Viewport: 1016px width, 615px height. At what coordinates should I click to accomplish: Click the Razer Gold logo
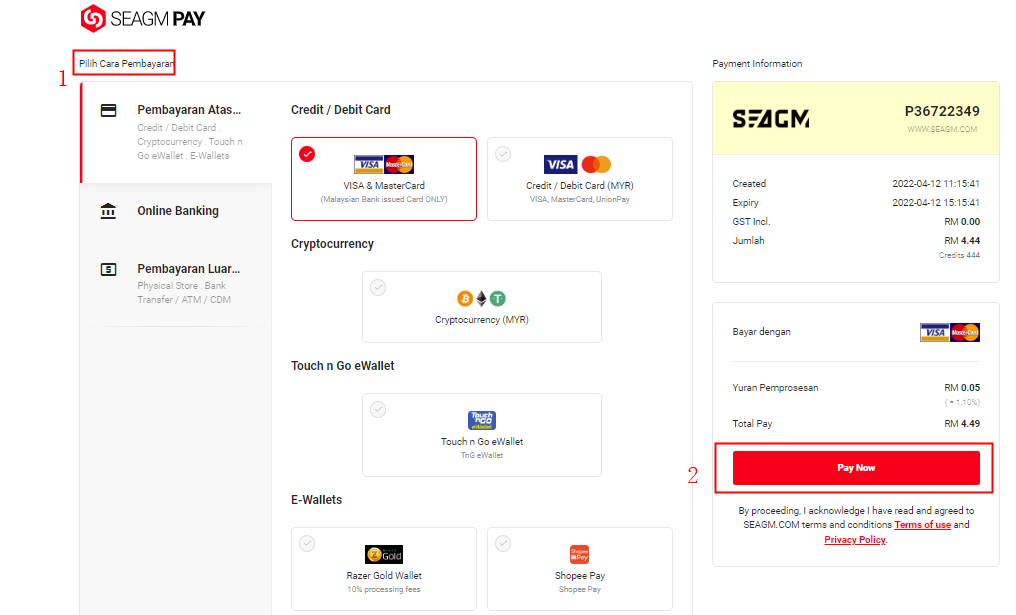tap(384, 555)
